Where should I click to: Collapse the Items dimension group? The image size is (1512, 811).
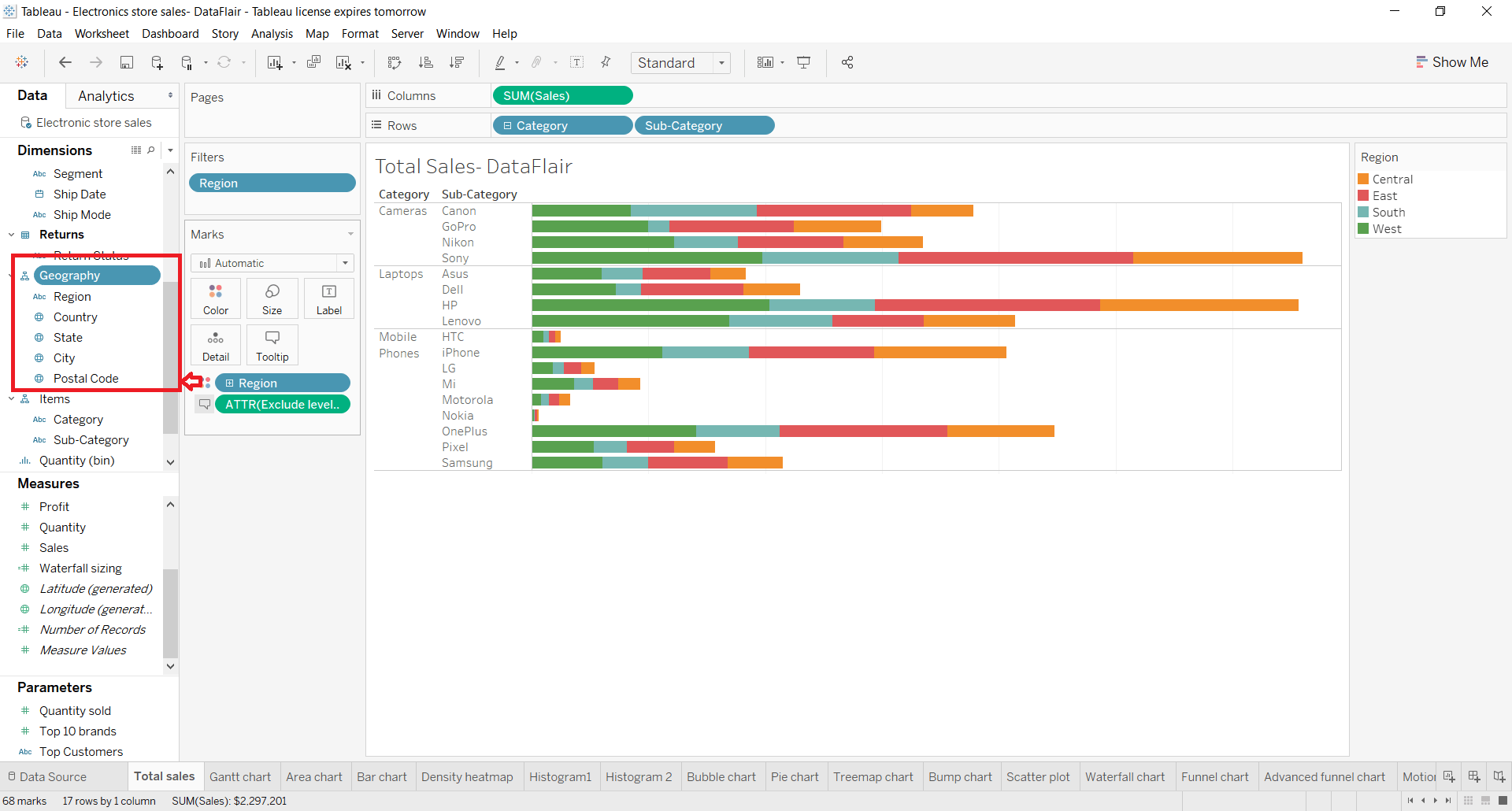coord(11,399)
